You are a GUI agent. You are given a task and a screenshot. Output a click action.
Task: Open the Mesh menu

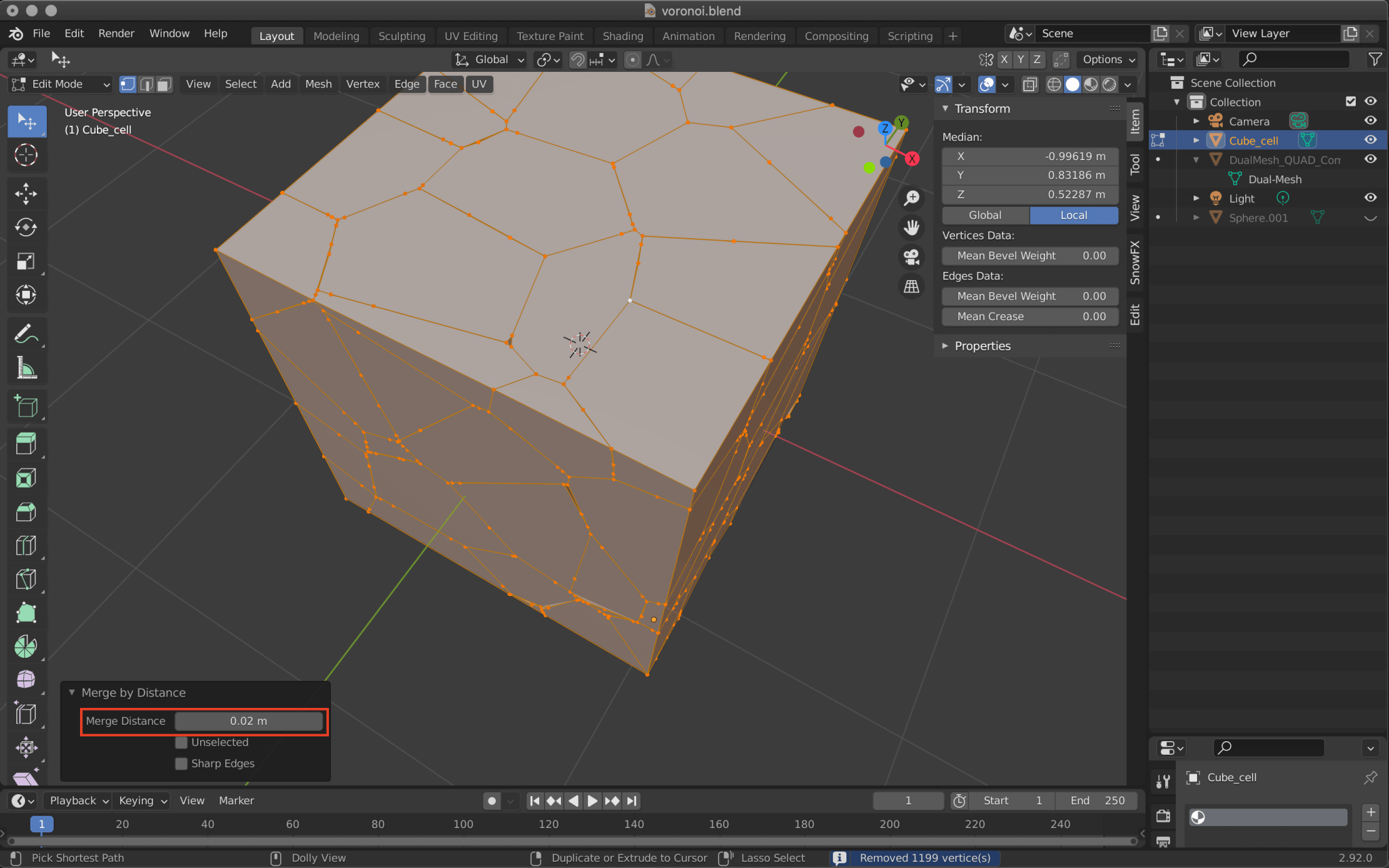click(317, 84)
